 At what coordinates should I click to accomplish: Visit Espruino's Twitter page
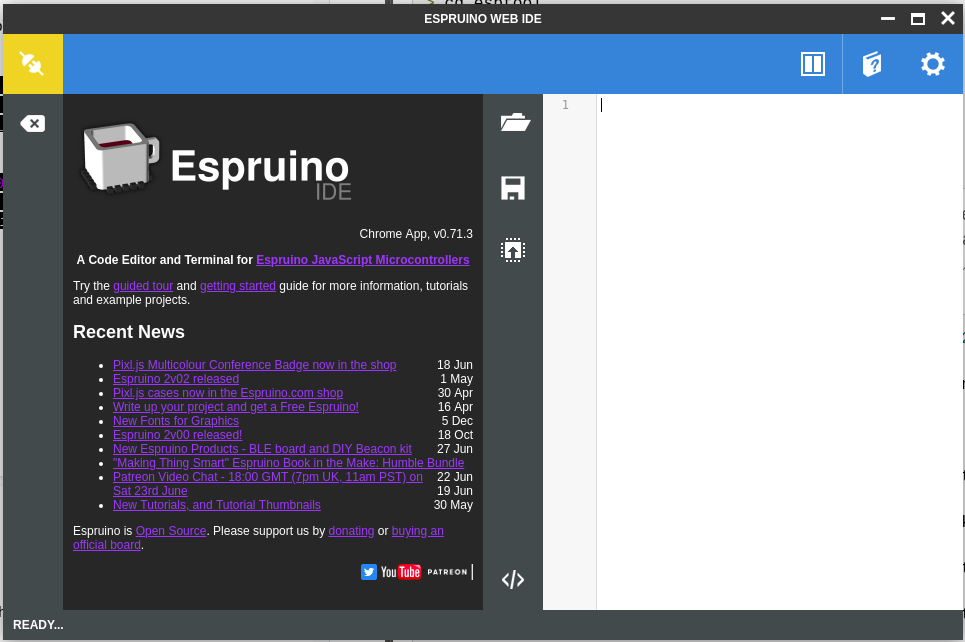pos(369,571)
